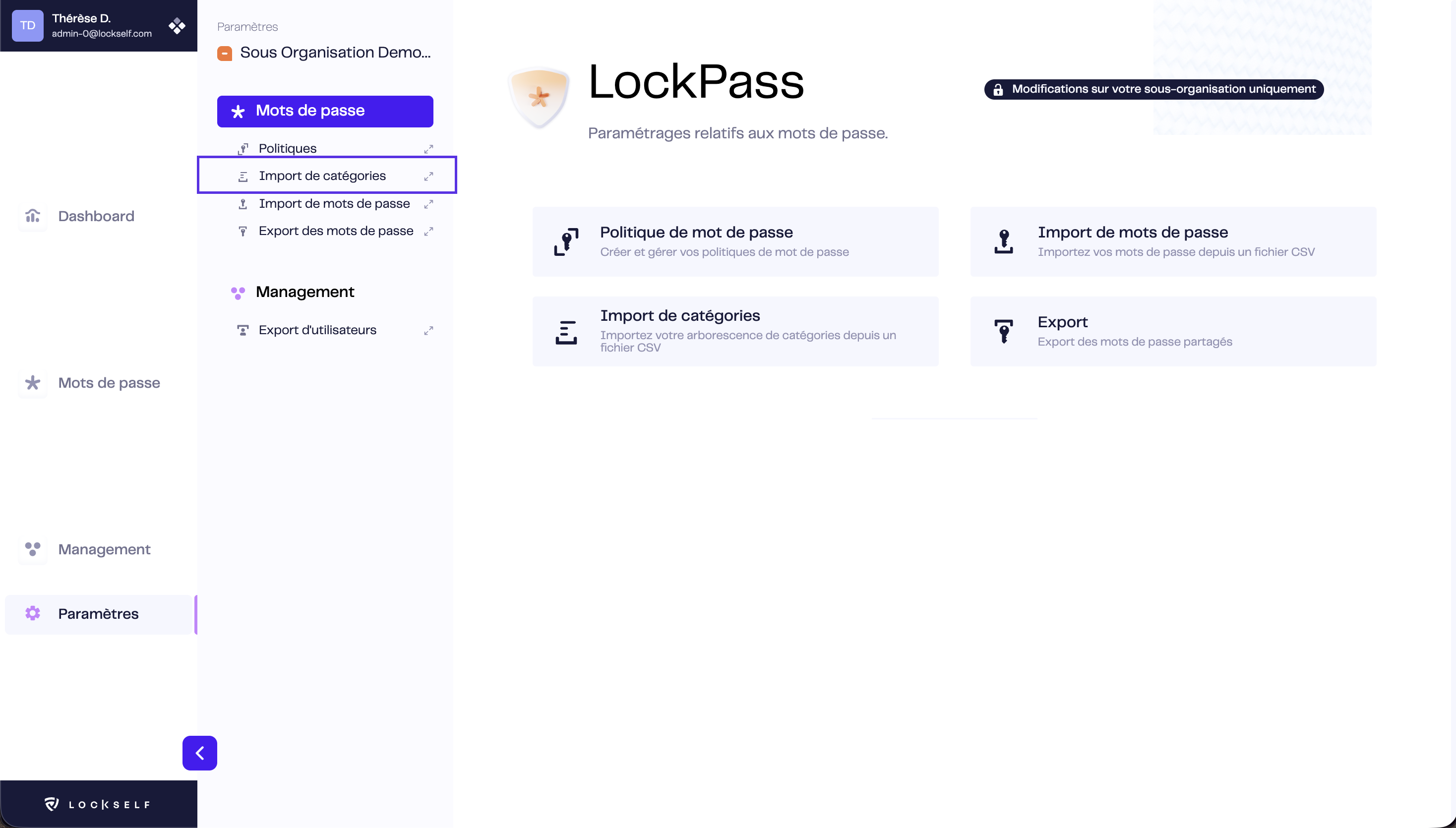Click the Paramètres gear icon
Image resolution: width=1456 pixels, height=828 pixels.
(32, 613)
